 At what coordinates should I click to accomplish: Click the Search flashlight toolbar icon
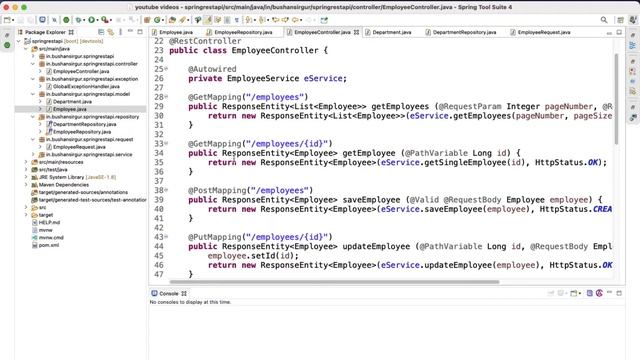tap(182, 20)
